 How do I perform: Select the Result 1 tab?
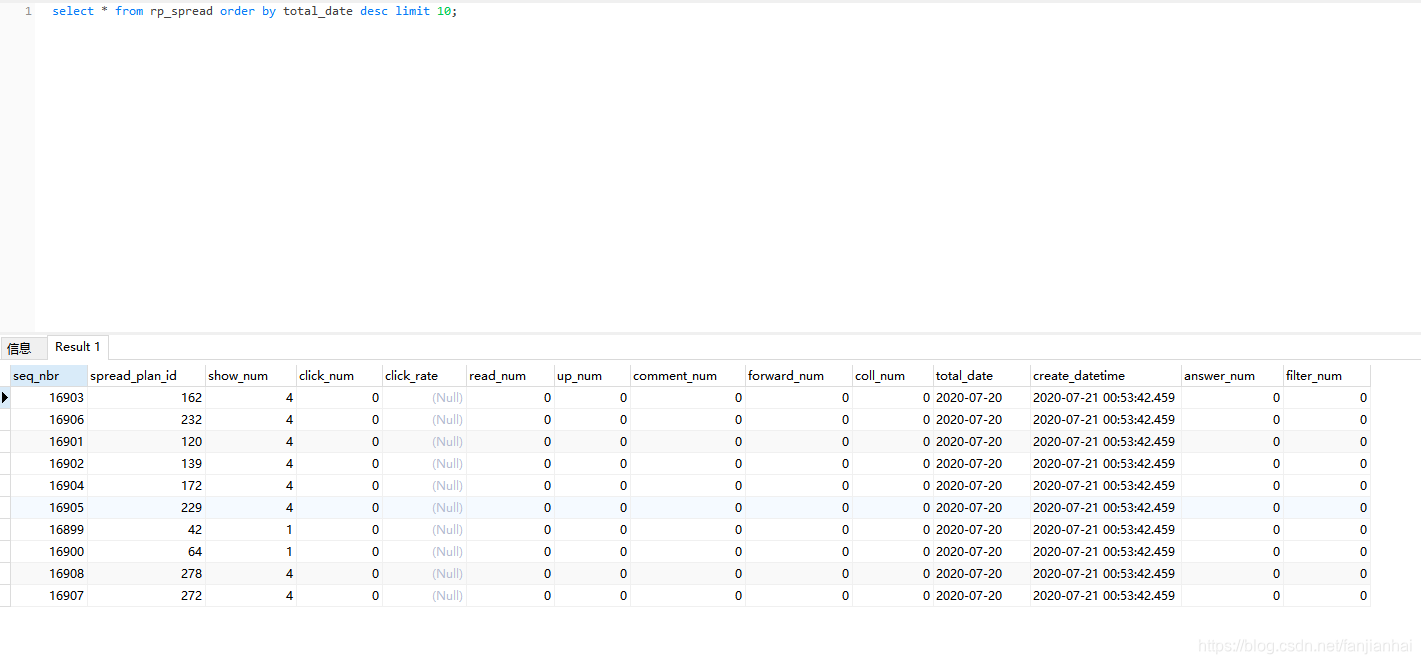coord(78,347)
